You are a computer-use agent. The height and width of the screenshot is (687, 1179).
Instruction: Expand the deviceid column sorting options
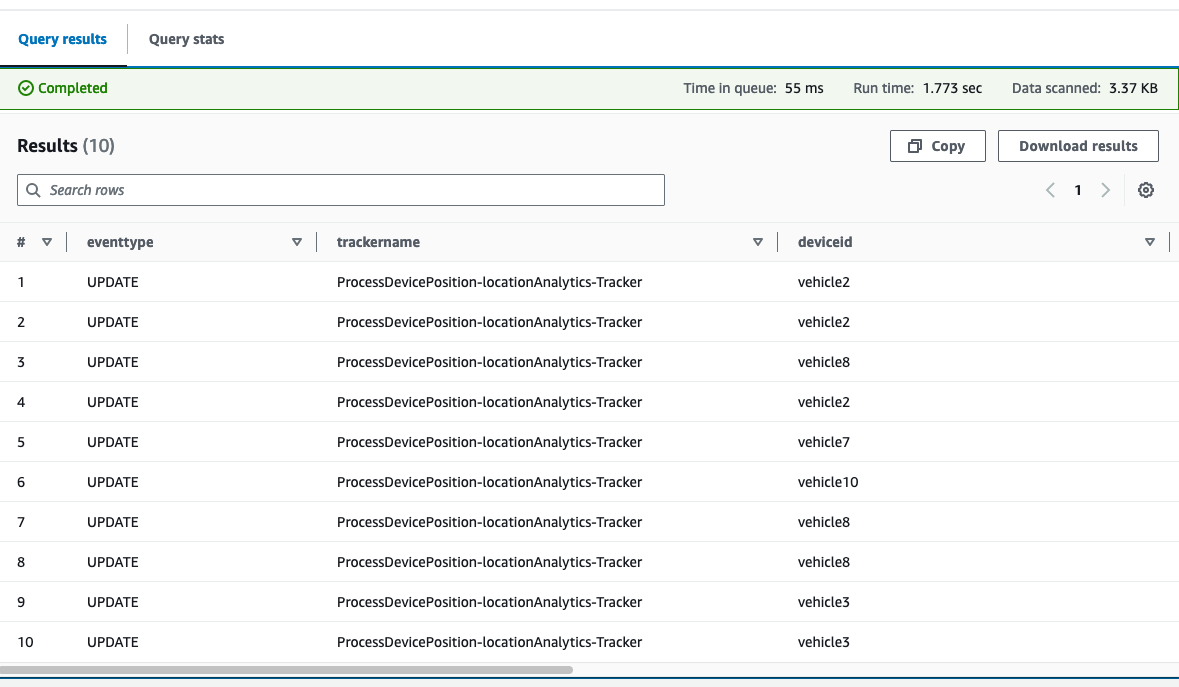1149,242
